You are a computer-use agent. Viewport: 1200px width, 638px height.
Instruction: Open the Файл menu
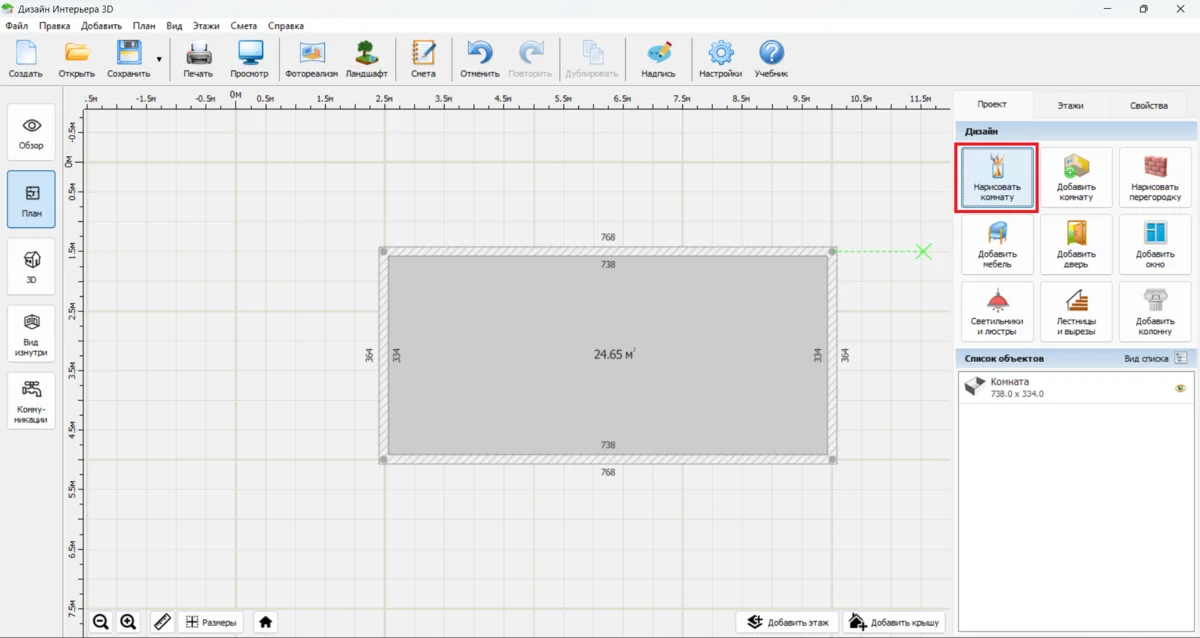click(16, 25)
